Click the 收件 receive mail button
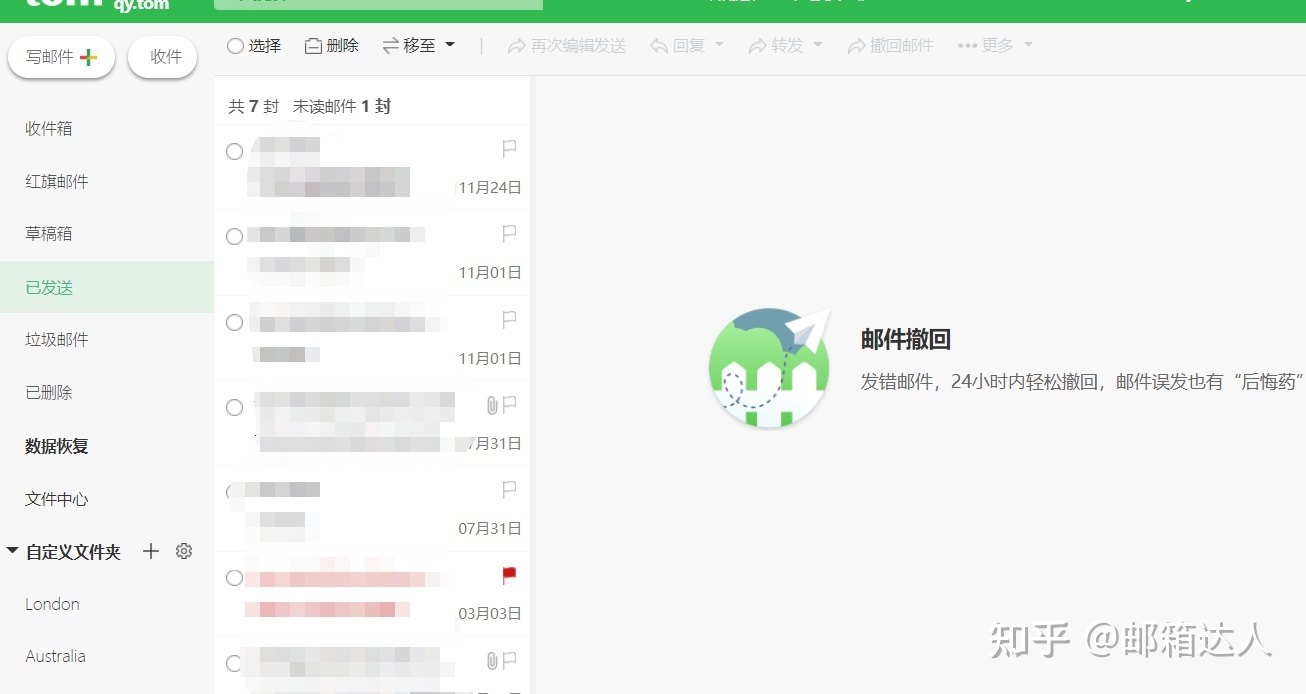The image size is (1306, 694). pos(166,57)
